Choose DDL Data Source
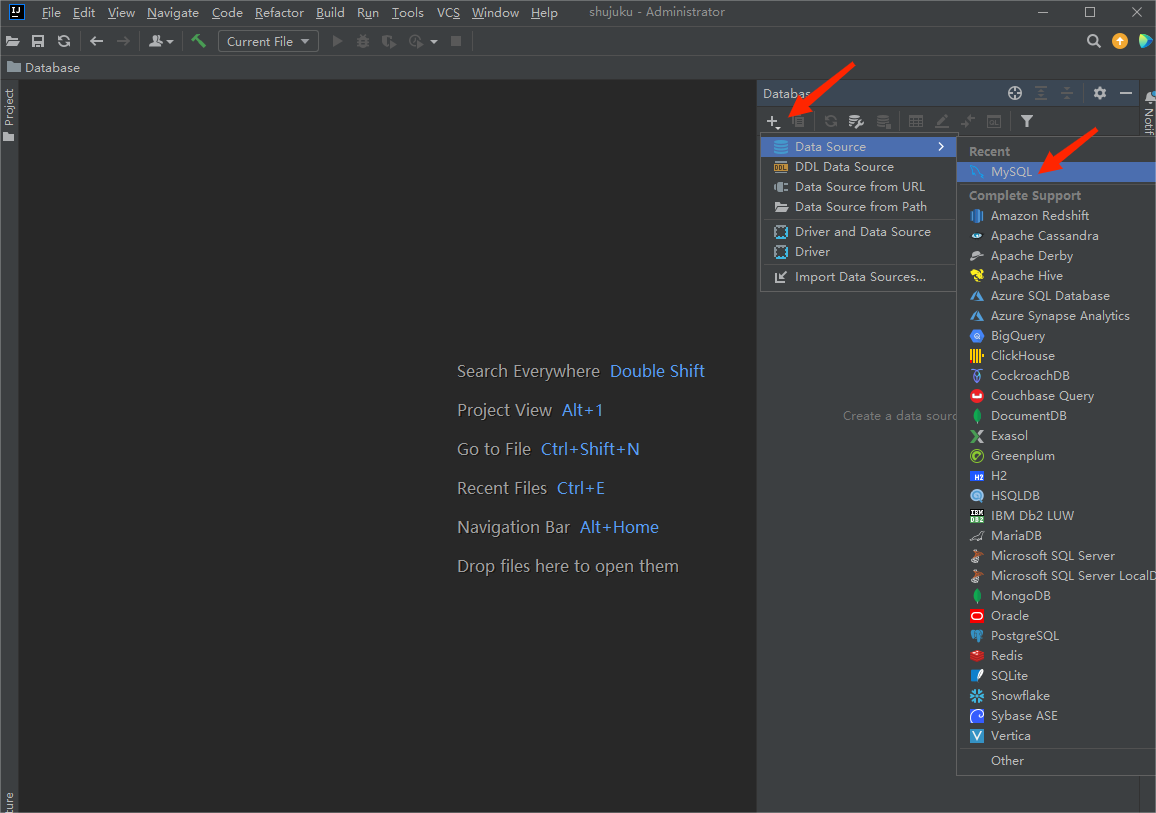1156x813 pixels. click(859, 167)
